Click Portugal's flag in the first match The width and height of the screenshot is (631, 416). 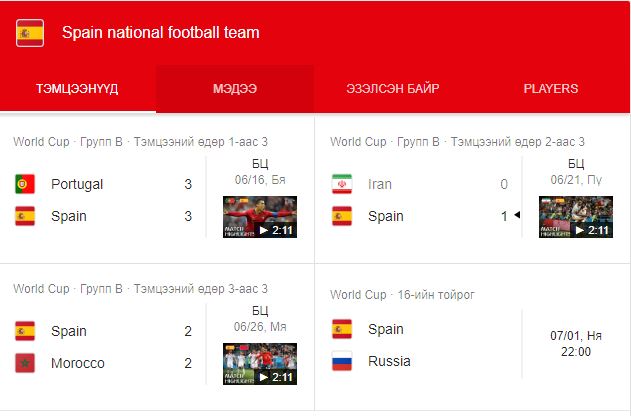tap(26, 184)
